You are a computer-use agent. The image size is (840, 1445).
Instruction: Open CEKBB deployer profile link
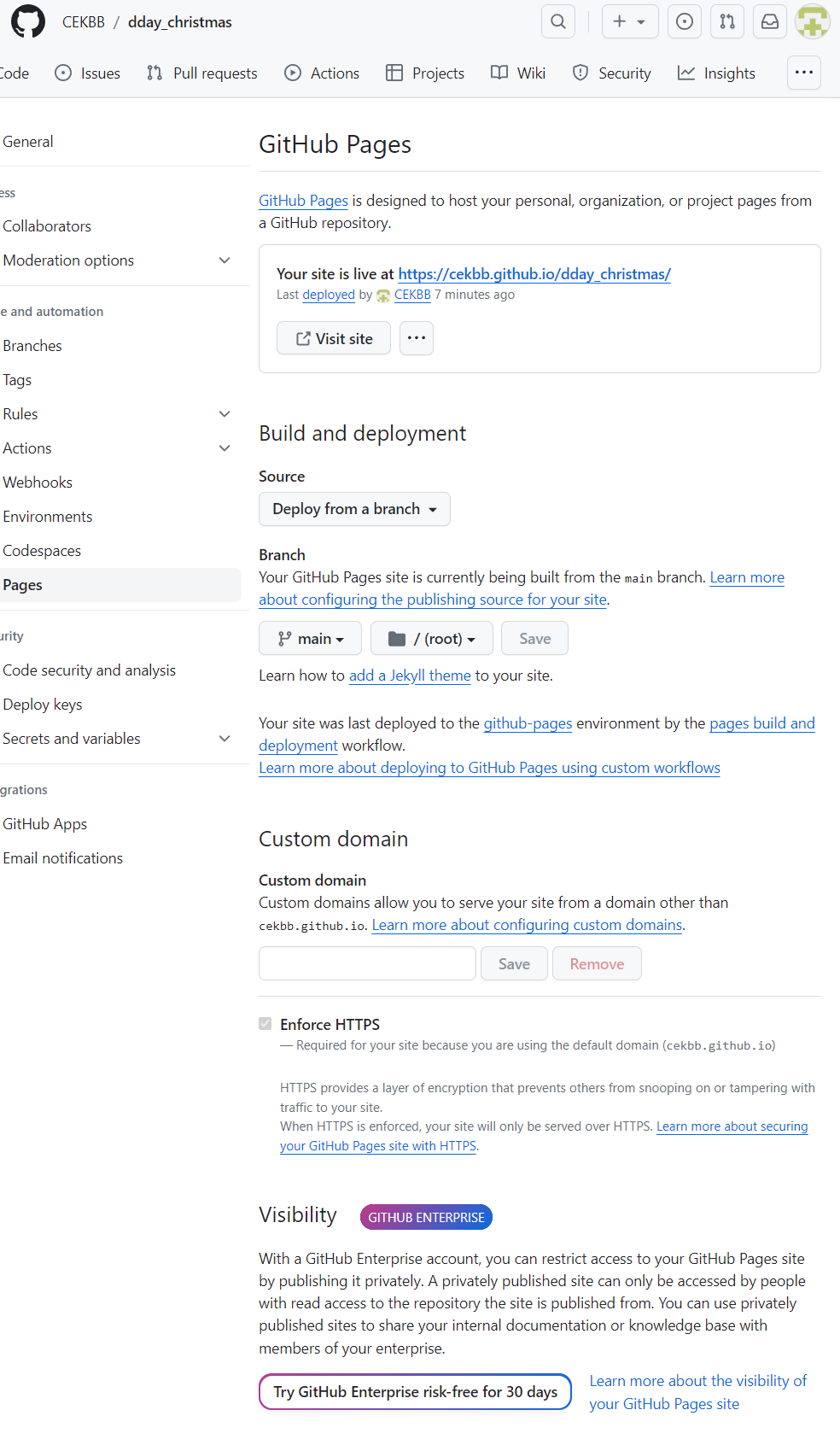coord(412,295)
